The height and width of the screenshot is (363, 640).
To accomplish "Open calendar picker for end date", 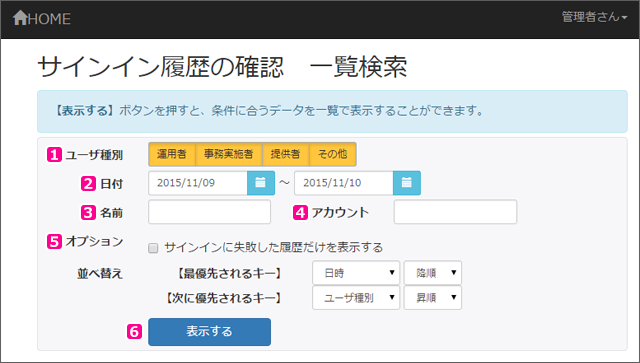I will pos(407,183).
